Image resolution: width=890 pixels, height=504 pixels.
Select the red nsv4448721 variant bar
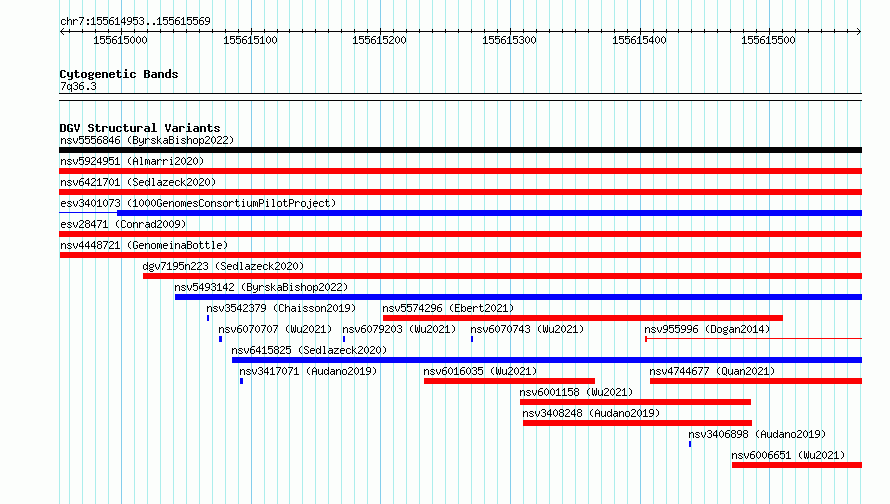(x=460, y=255)
